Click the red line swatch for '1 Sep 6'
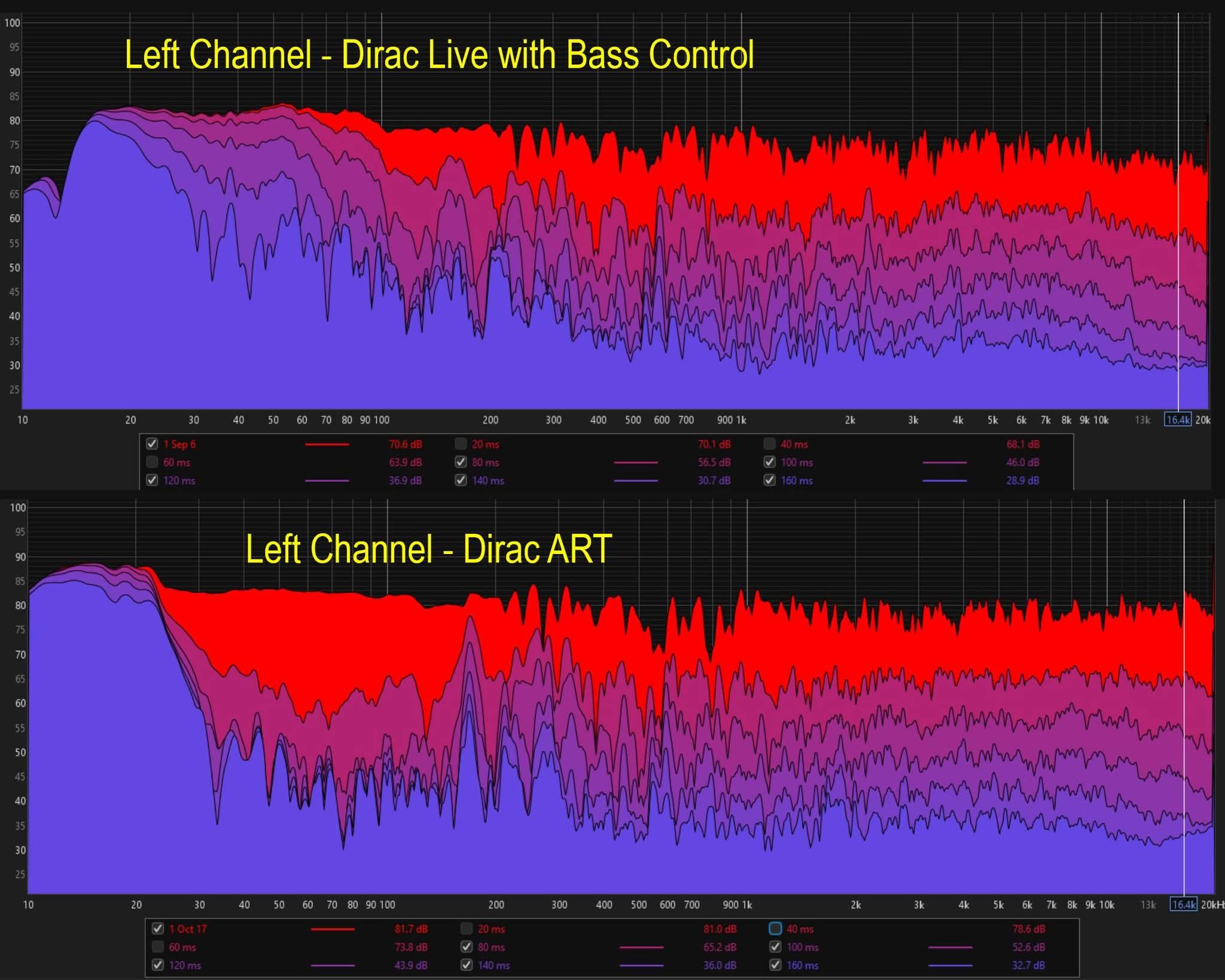 pyautogui.click(x=327, y=445)
